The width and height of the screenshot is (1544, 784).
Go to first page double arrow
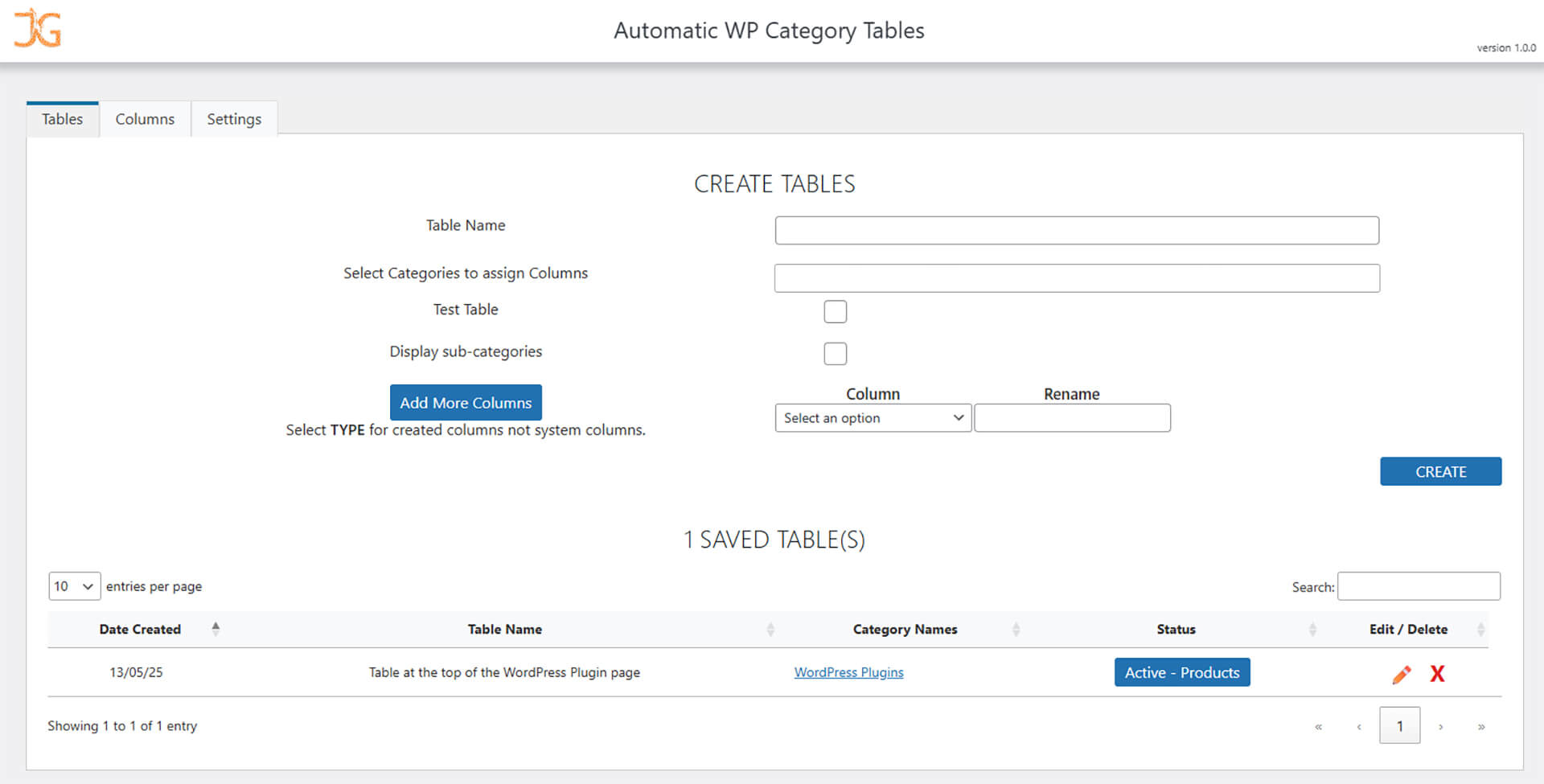[x=1318, y=726]
